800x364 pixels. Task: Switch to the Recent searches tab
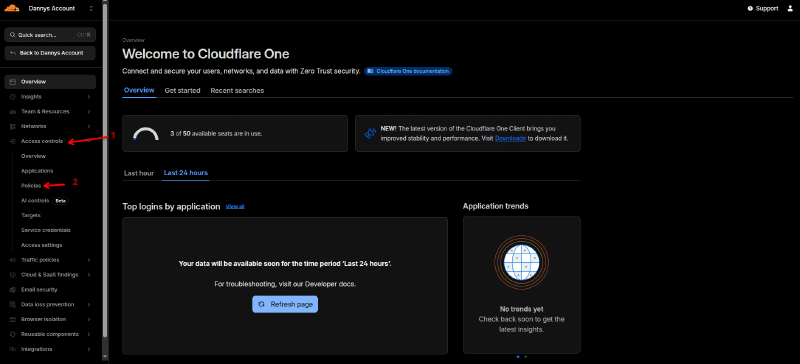pos(237,90)
